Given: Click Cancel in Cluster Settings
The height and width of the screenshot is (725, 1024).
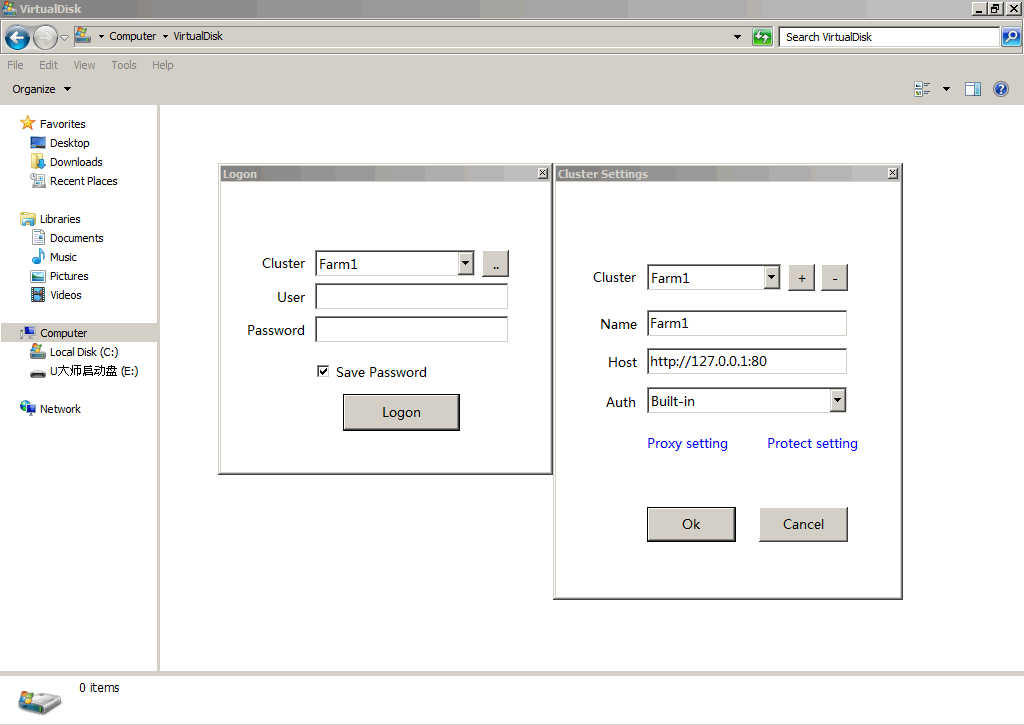Looking at the screenshot, I should [x=803, y=524].
